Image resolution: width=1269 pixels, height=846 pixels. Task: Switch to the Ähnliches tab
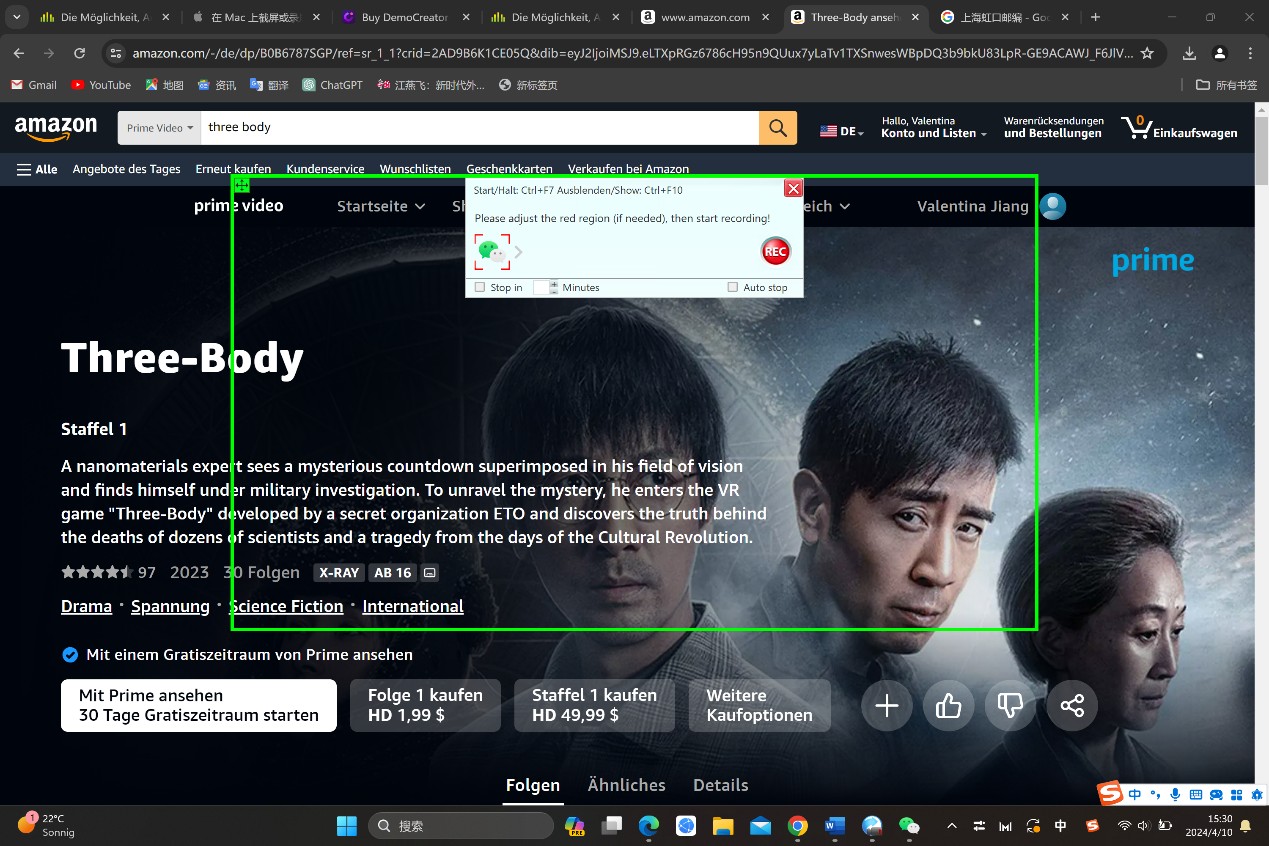627,785
